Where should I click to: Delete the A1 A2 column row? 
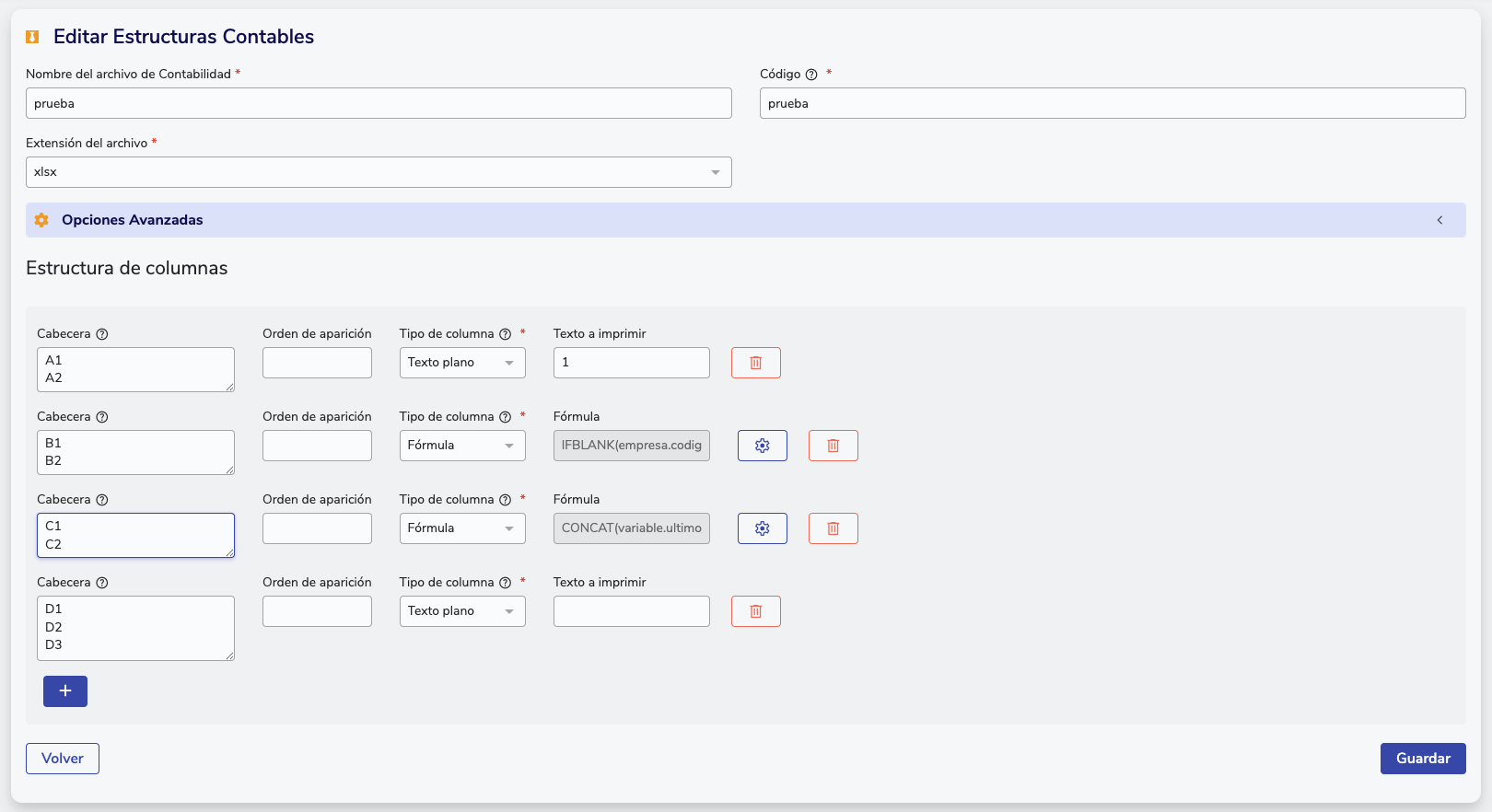(755, 363)
